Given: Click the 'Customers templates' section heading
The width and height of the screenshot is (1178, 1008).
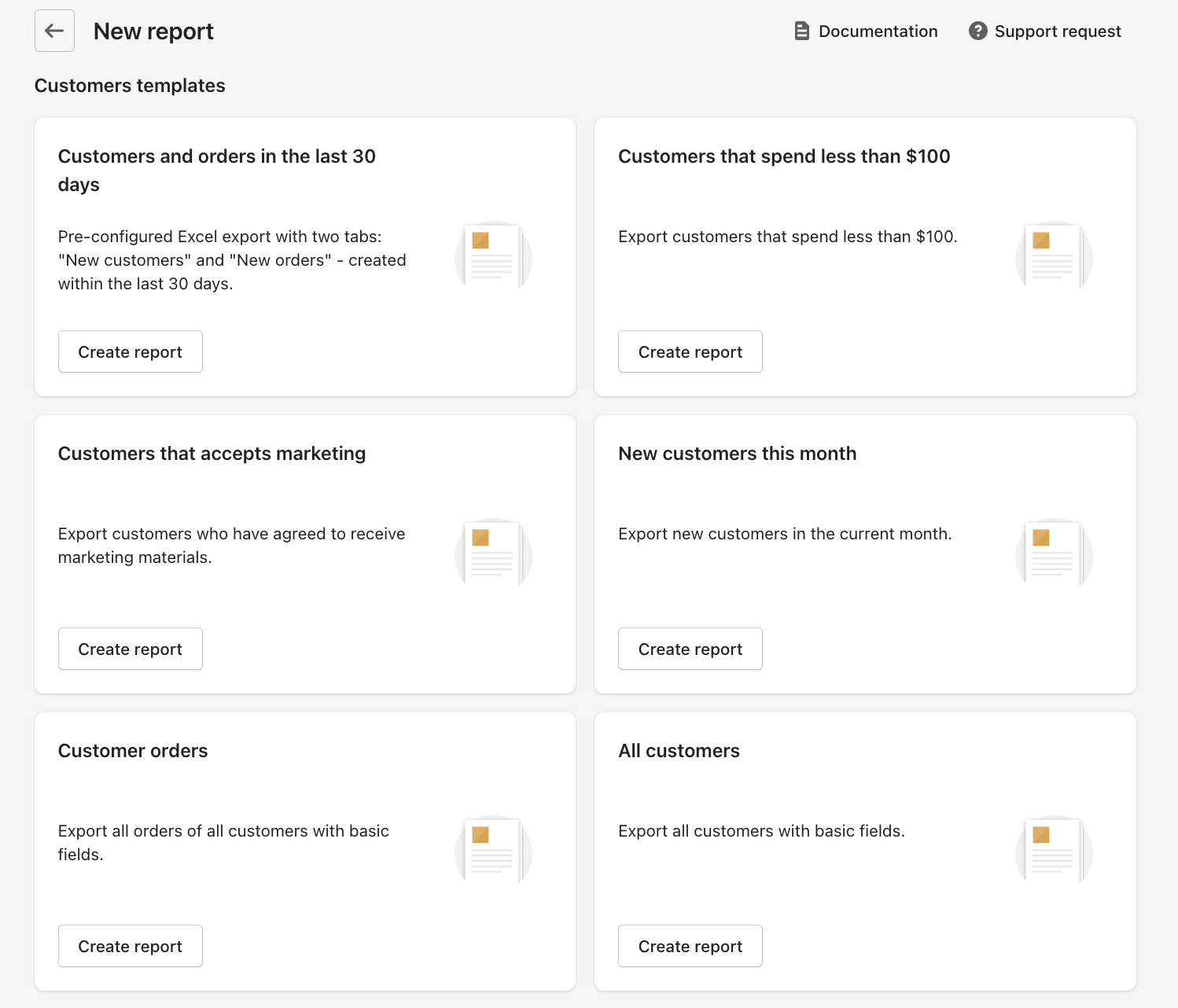Looking at the screenshot, I should coord(130,85).
